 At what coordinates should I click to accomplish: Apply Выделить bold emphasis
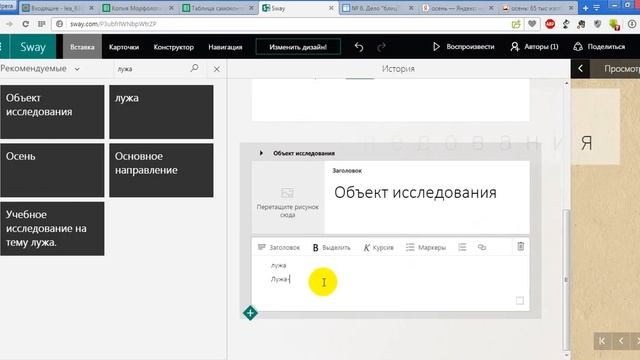[331, 247]
